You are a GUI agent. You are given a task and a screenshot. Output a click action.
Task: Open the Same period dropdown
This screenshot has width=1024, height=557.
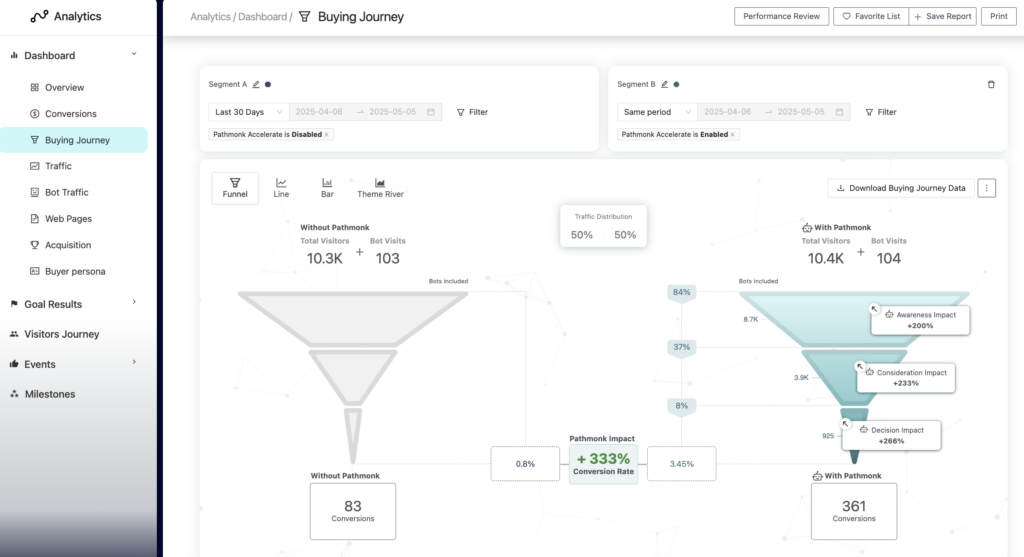click(x=657, y=112)
